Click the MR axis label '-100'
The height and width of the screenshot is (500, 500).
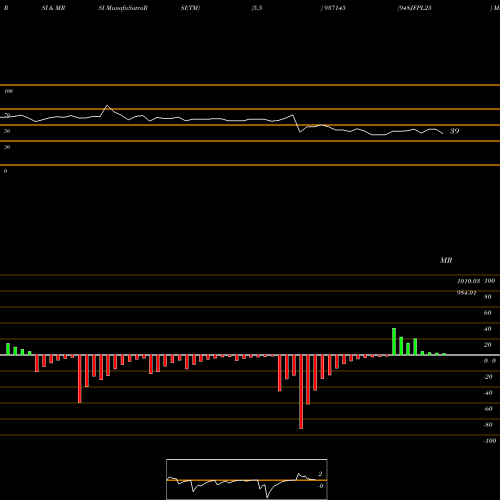(x=490, y=441)
